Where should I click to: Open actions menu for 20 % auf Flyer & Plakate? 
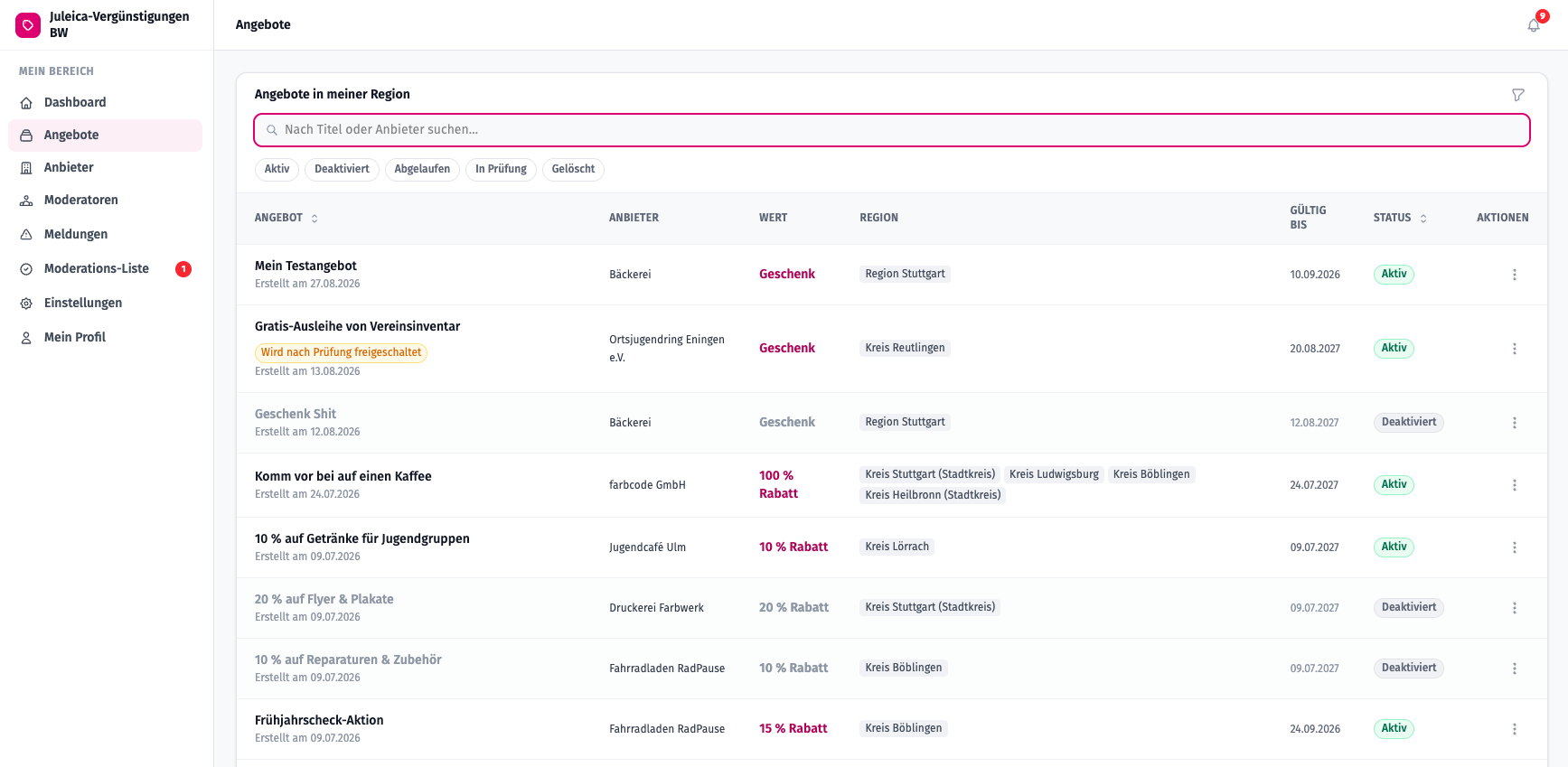pyautogui.click(x=1515, y=608)
